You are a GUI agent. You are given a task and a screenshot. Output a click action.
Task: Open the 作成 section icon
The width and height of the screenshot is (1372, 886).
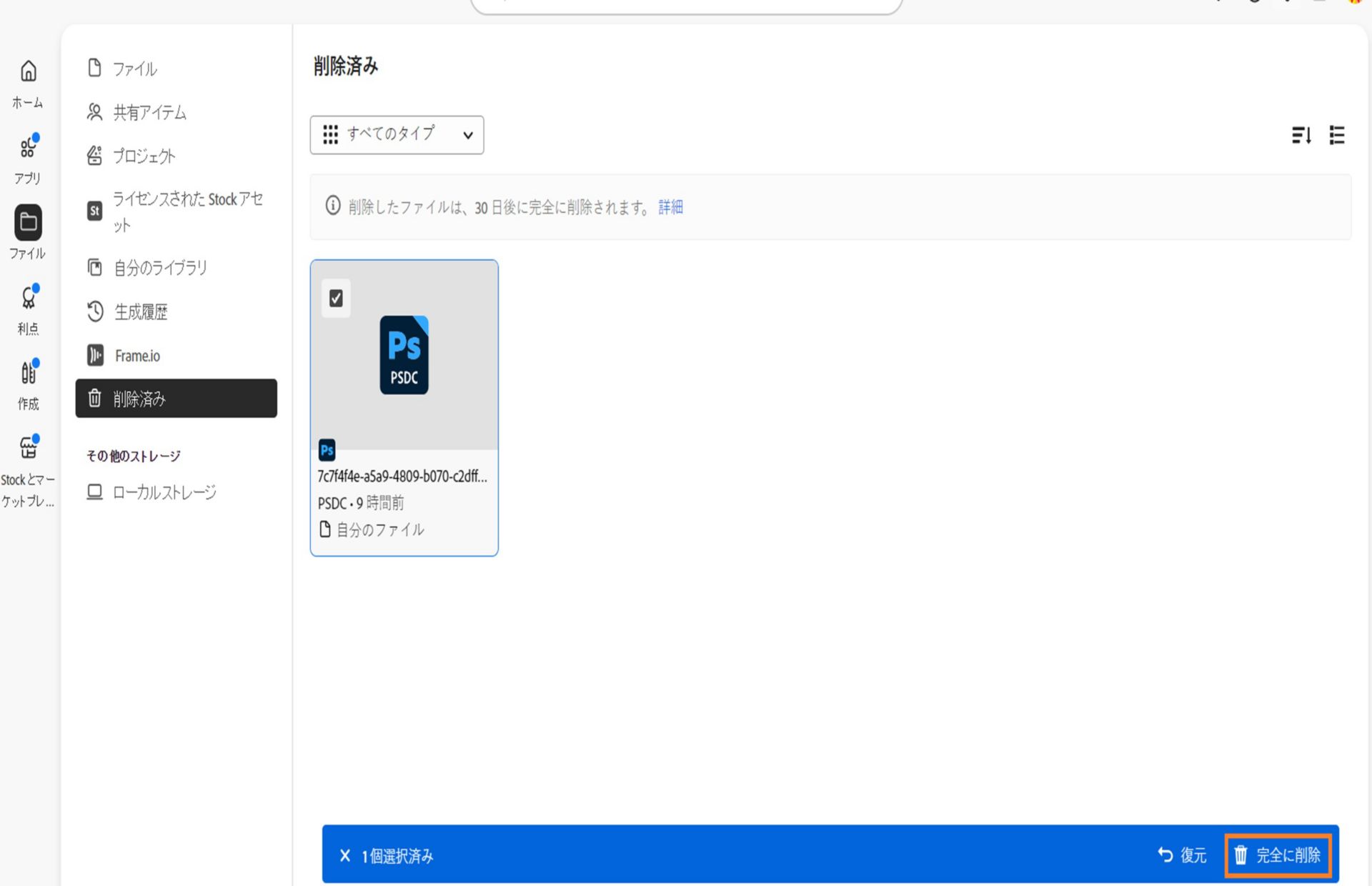click(28, 372)
